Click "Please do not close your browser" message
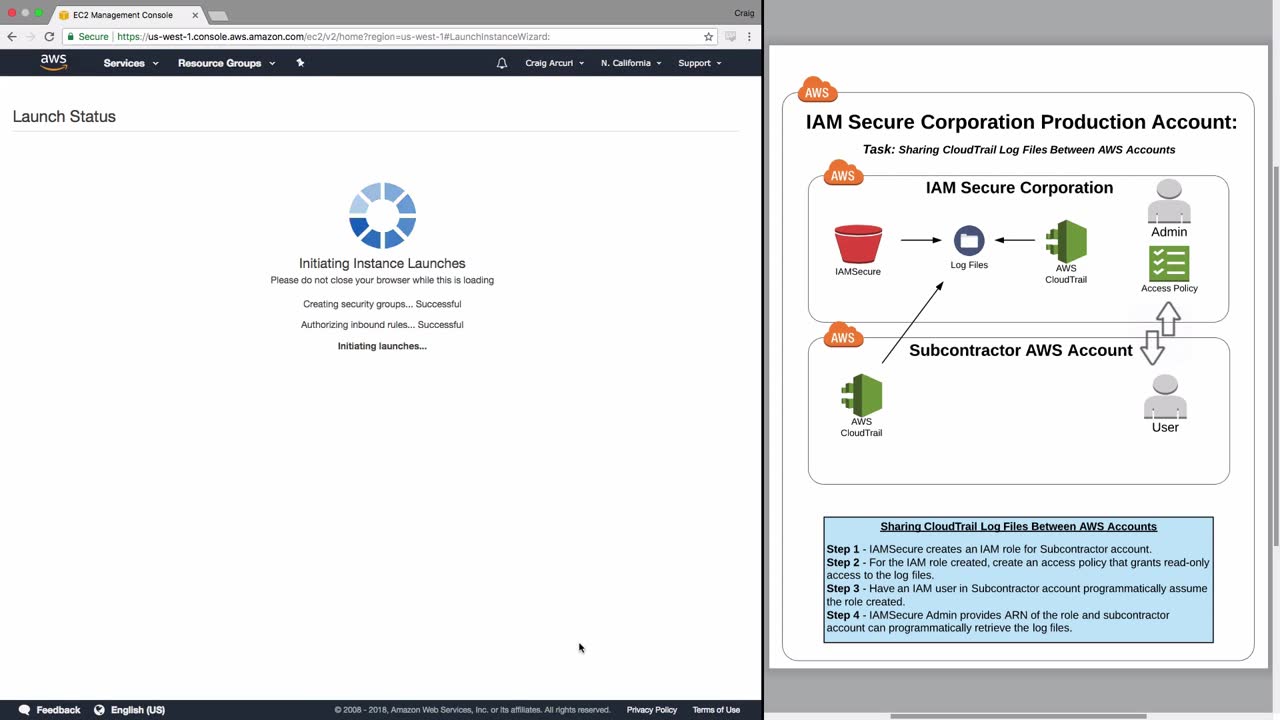The width and height of the screenshot is (1280, 720). click(x=382, y=280)
